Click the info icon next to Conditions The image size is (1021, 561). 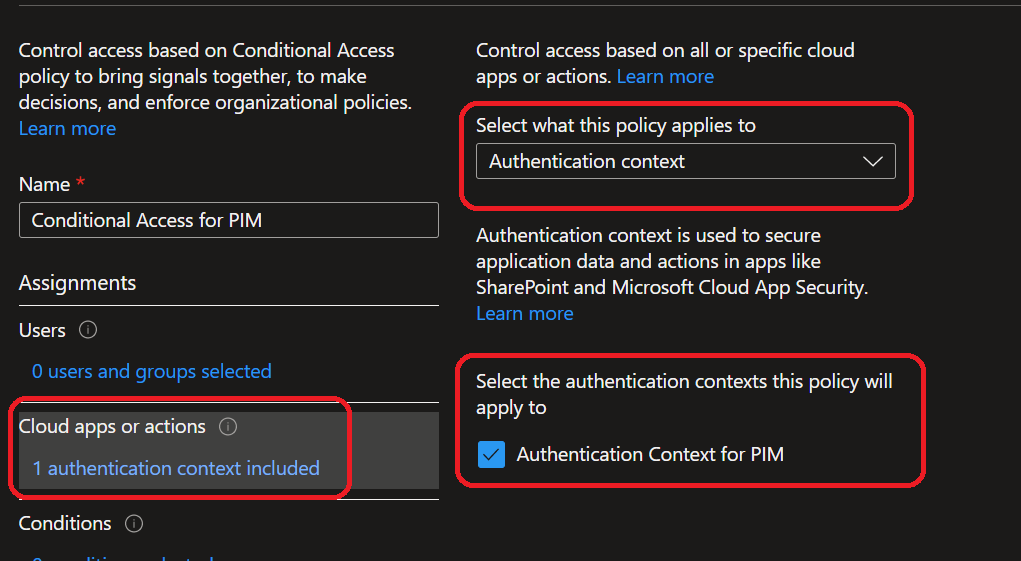click(x=134, y=524)
